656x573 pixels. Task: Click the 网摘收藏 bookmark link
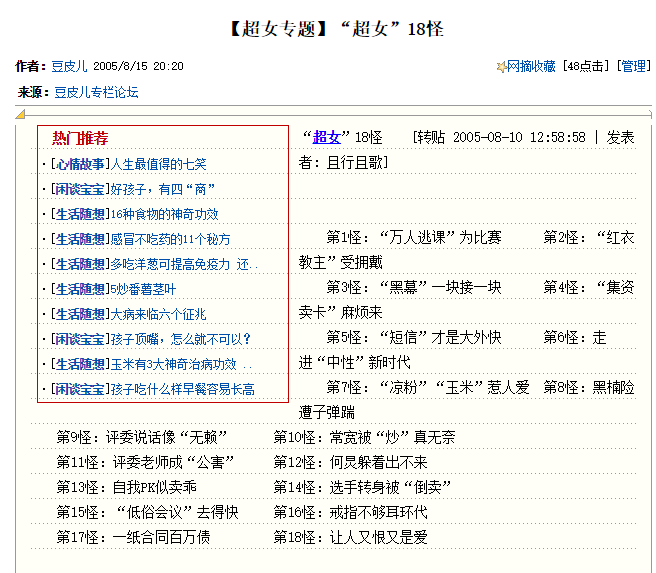[533, 67]
